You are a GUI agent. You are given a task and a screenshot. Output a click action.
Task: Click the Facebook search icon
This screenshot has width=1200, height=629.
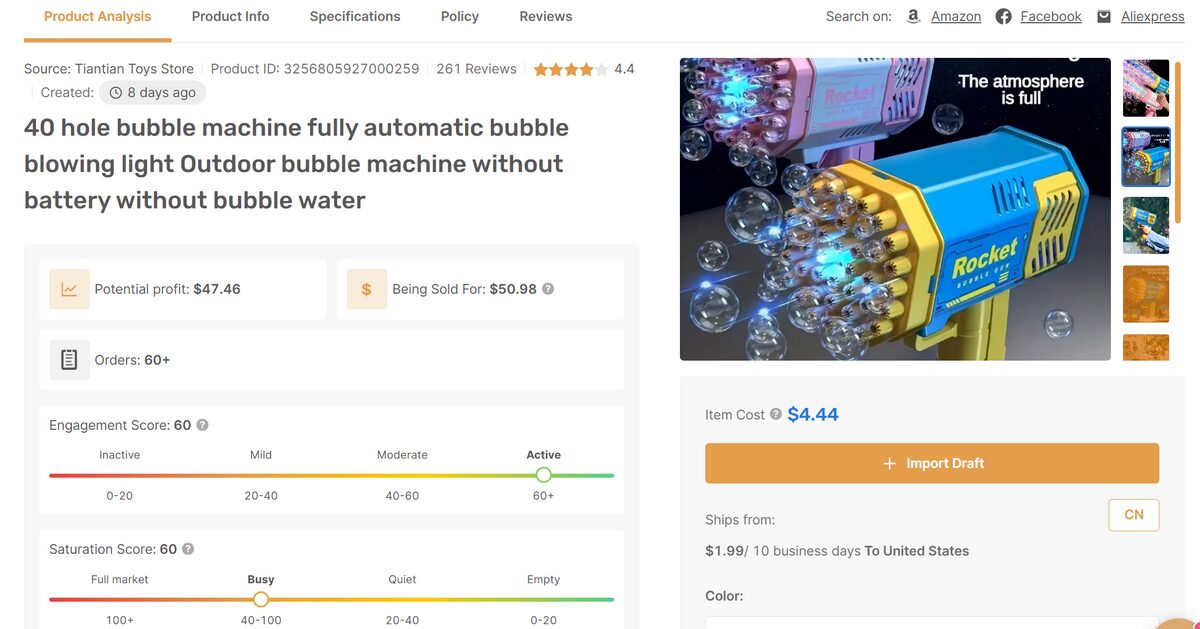click(x=1002, y=16)
